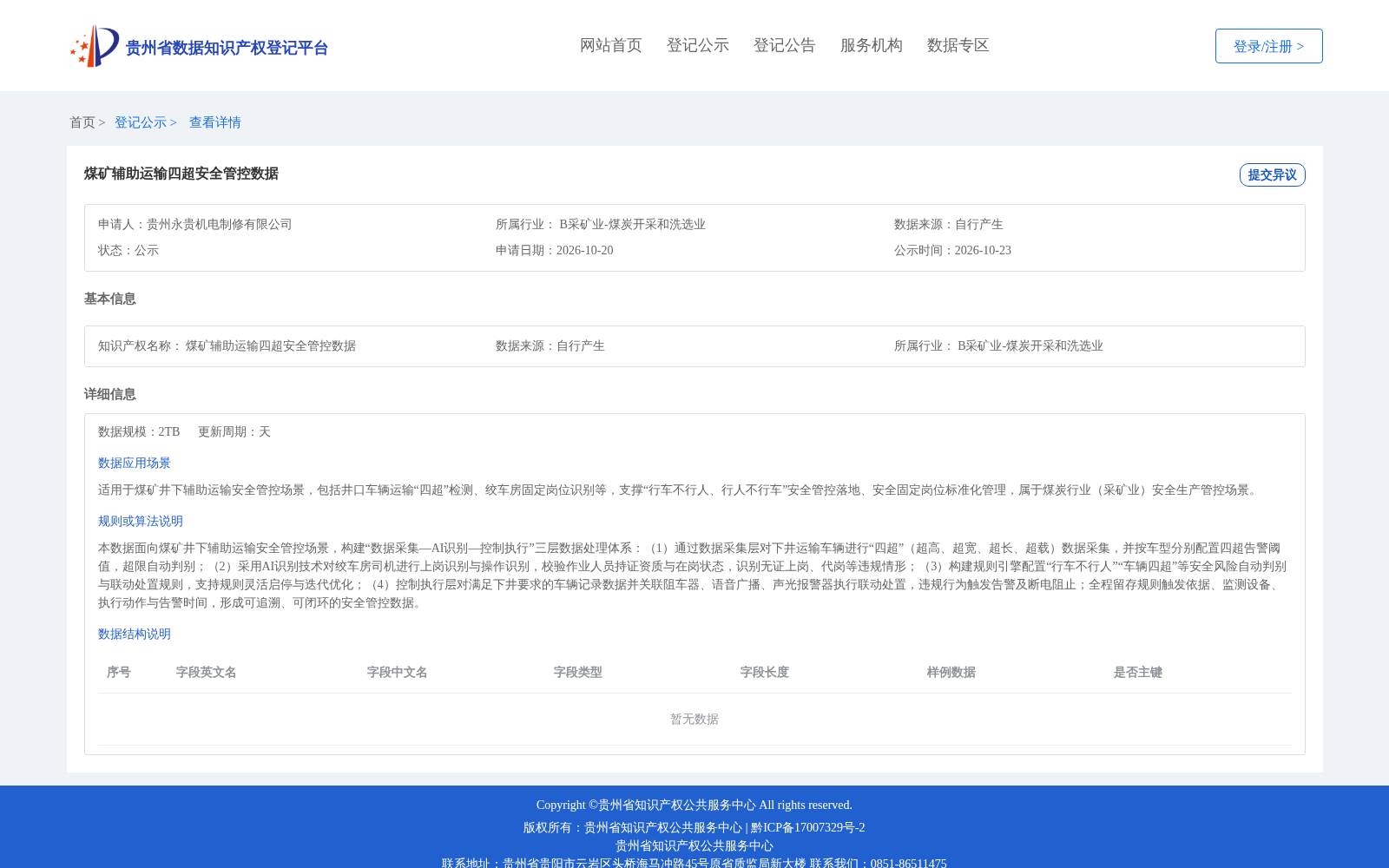
Task: Go to 首页 breadcrumb link
Action: pyautogui.click(x=82, y=122)
